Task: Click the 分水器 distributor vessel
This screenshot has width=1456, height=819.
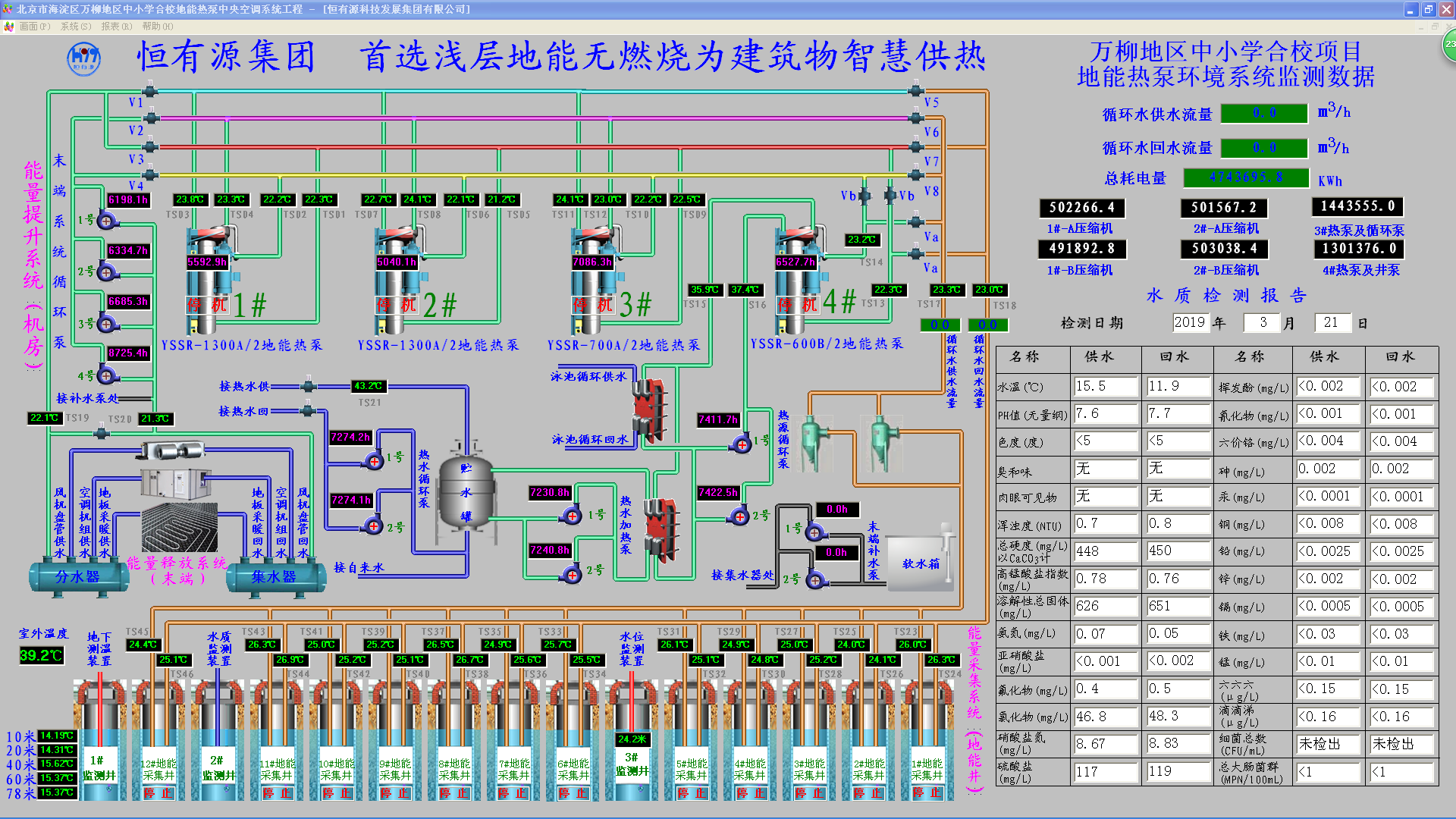Action: [x=77, y=577]
